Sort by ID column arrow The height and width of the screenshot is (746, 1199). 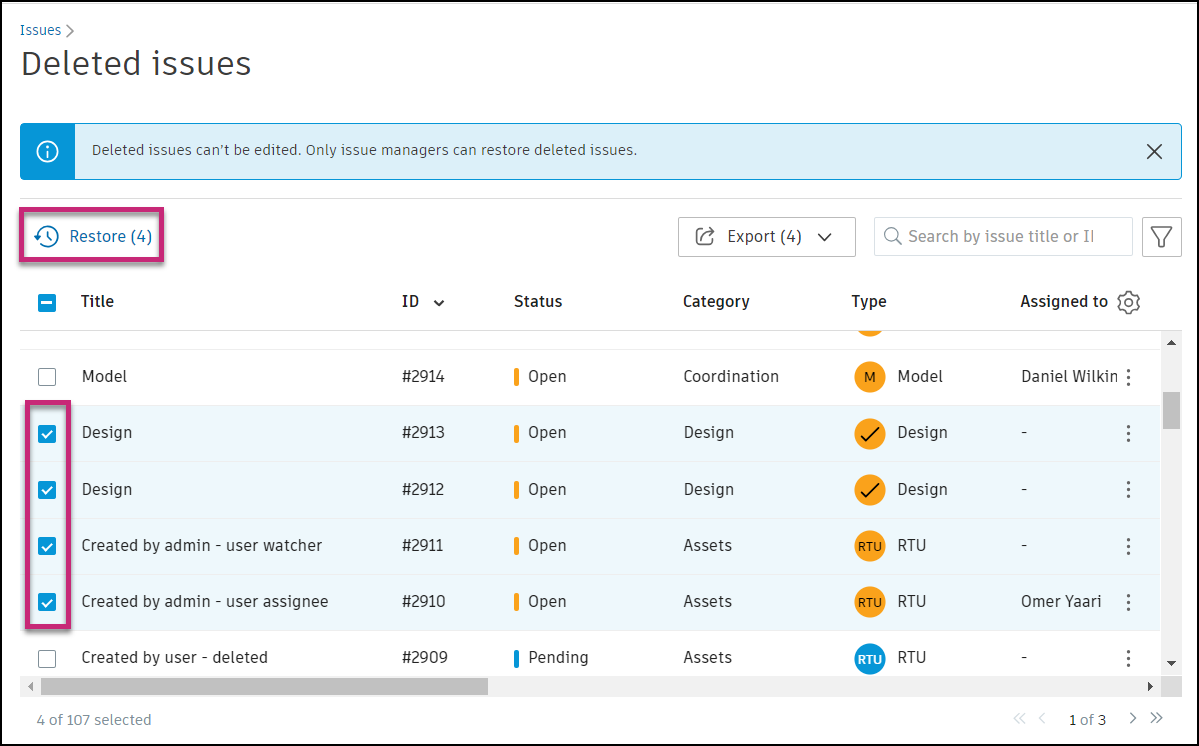[439, 302]
